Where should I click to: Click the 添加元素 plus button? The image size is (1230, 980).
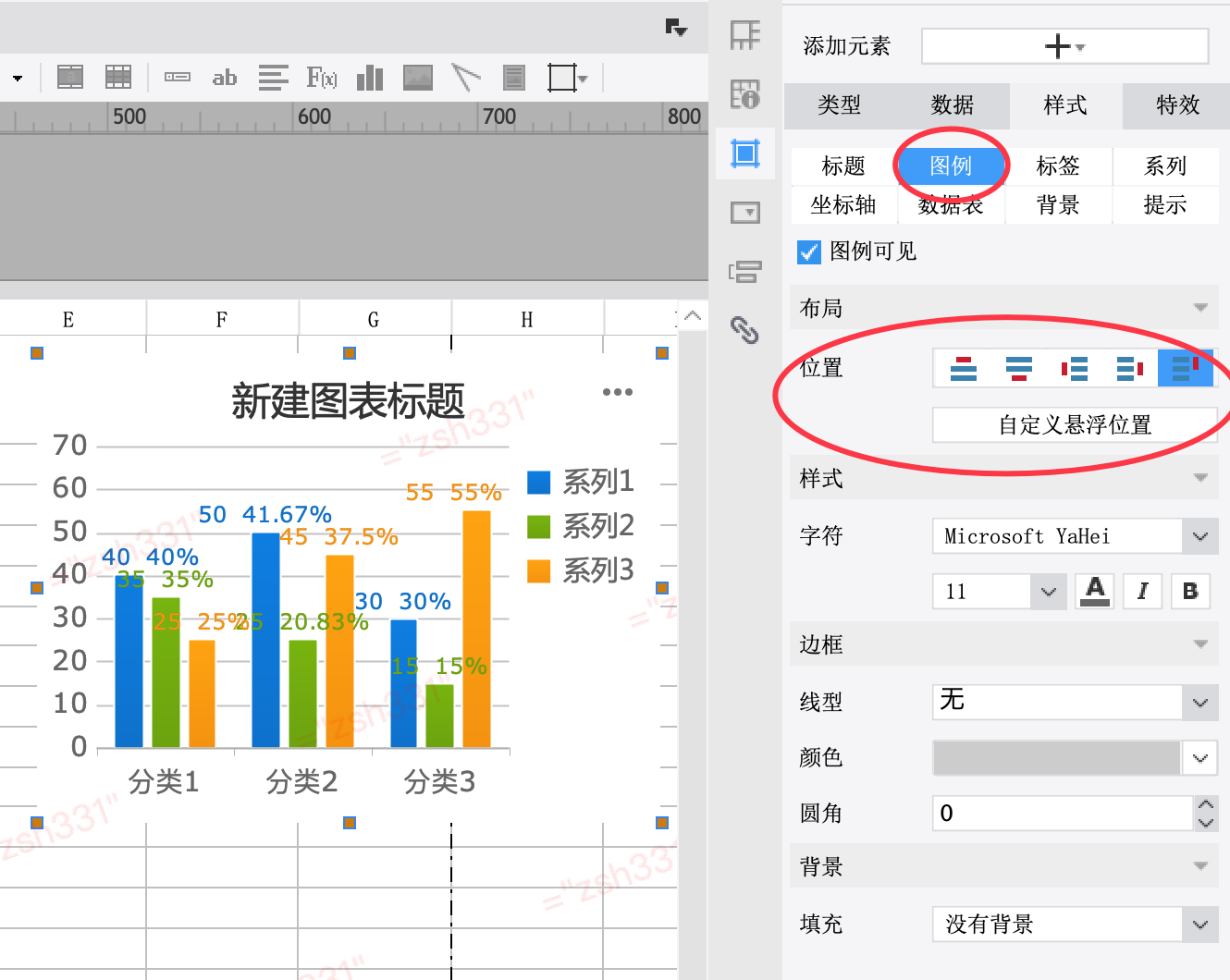(1064, 46)
